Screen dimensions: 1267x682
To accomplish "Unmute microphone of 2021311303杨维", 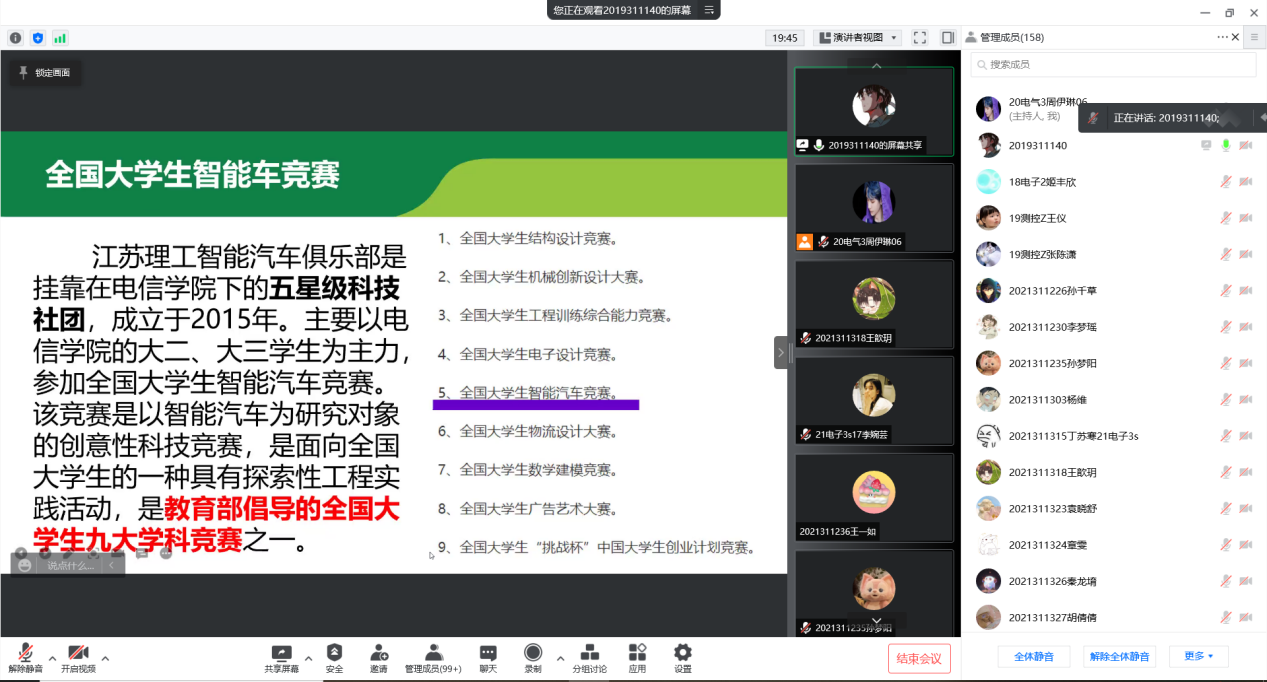I will [1225, 399].
